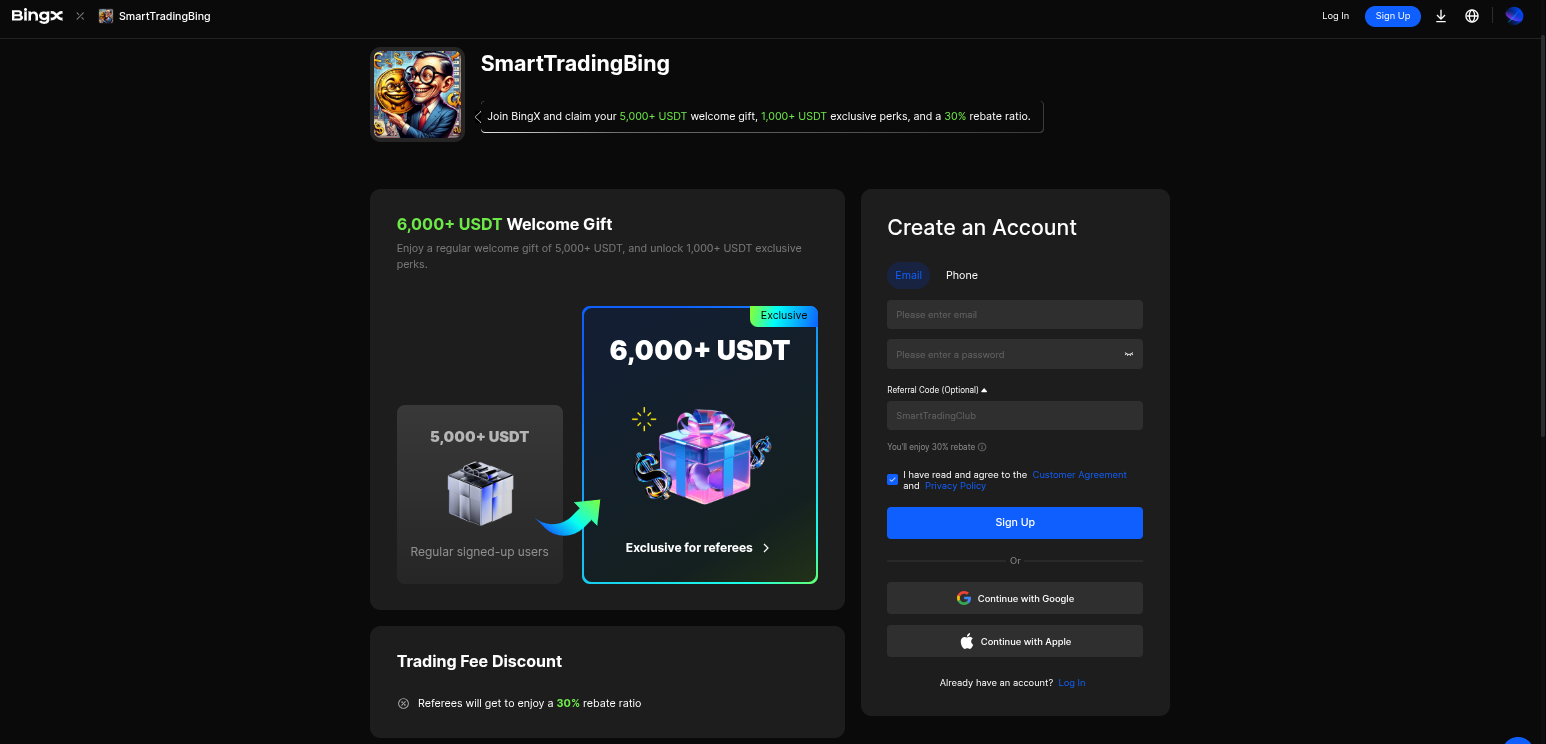Click the left arrow on promo banner
The image size is (1546, 744).
pos(478,117)
